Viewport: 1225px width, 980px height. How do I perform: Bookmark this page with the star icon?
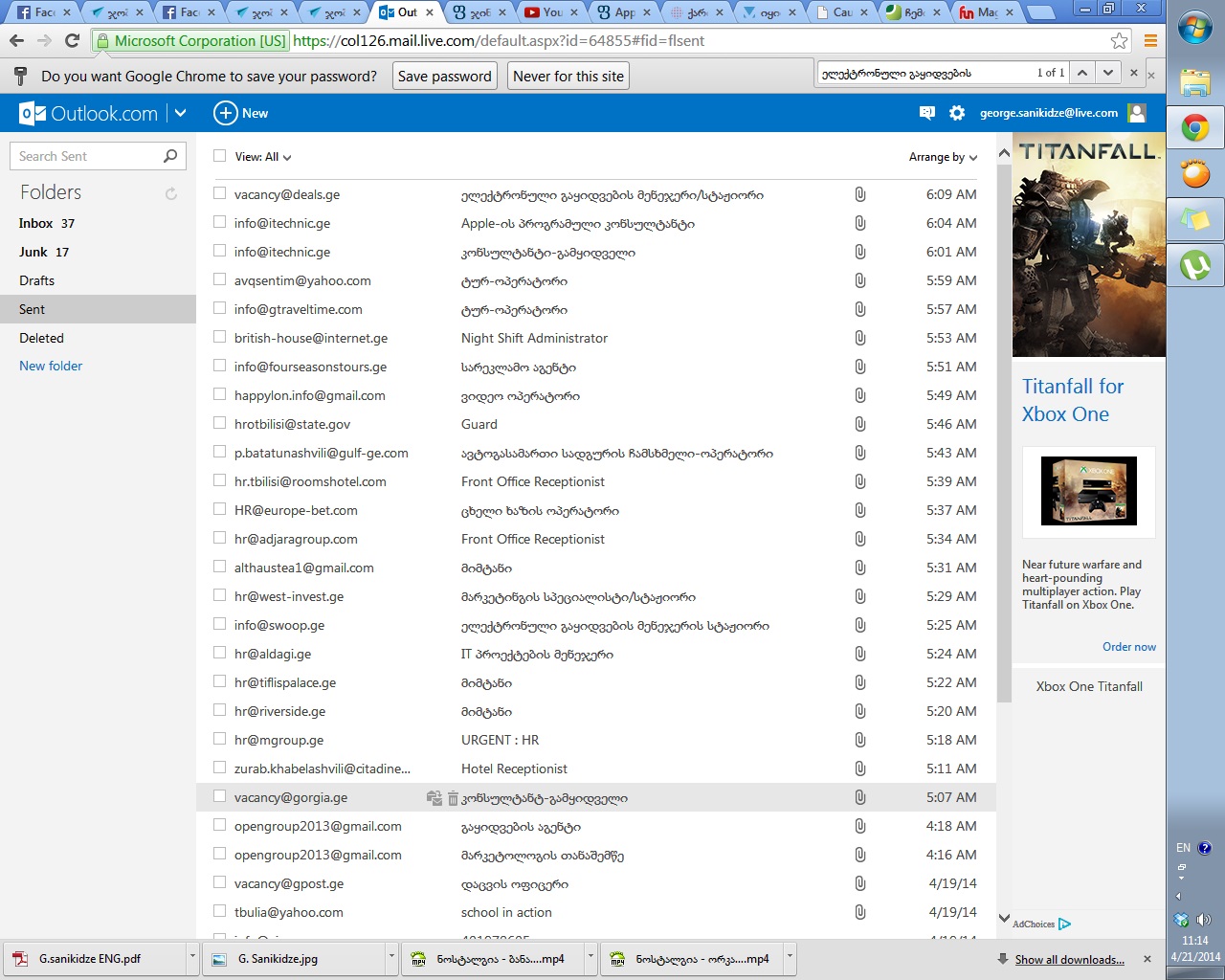point(1119,40)
